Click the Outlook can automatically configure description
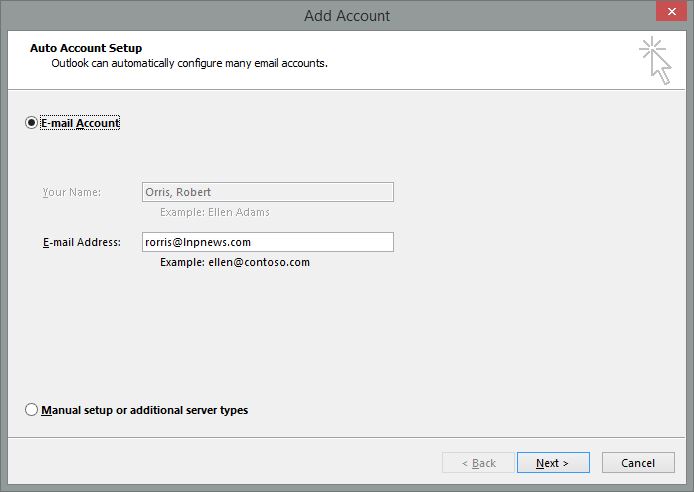Image resolution: width=694 pixels, height=492 pixels. (x=190, y=63)
